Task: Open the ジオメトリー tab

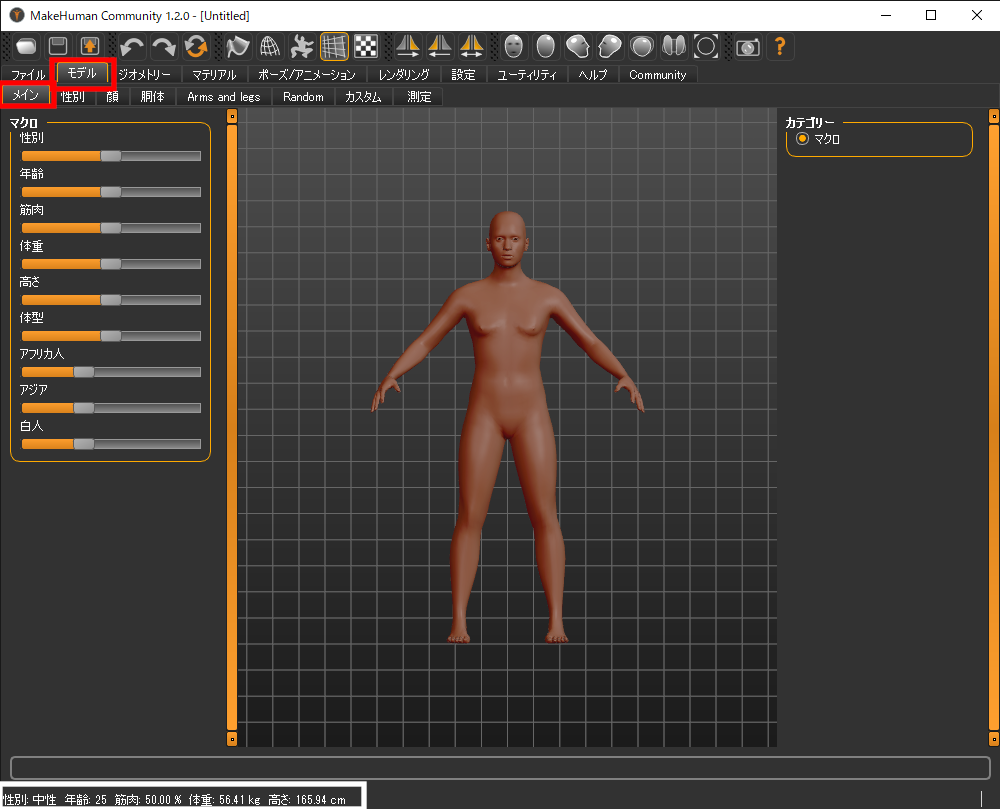Action: [145, 75]
